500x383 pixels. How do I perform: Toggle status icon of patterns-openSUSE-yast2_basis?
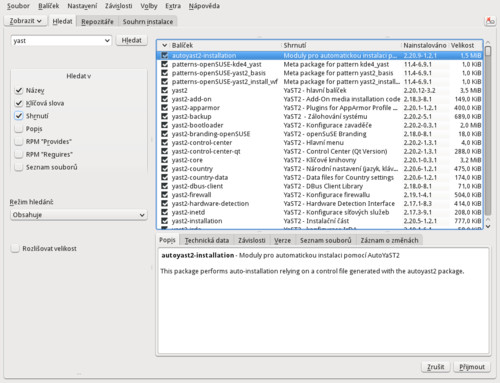click(164, 73)
